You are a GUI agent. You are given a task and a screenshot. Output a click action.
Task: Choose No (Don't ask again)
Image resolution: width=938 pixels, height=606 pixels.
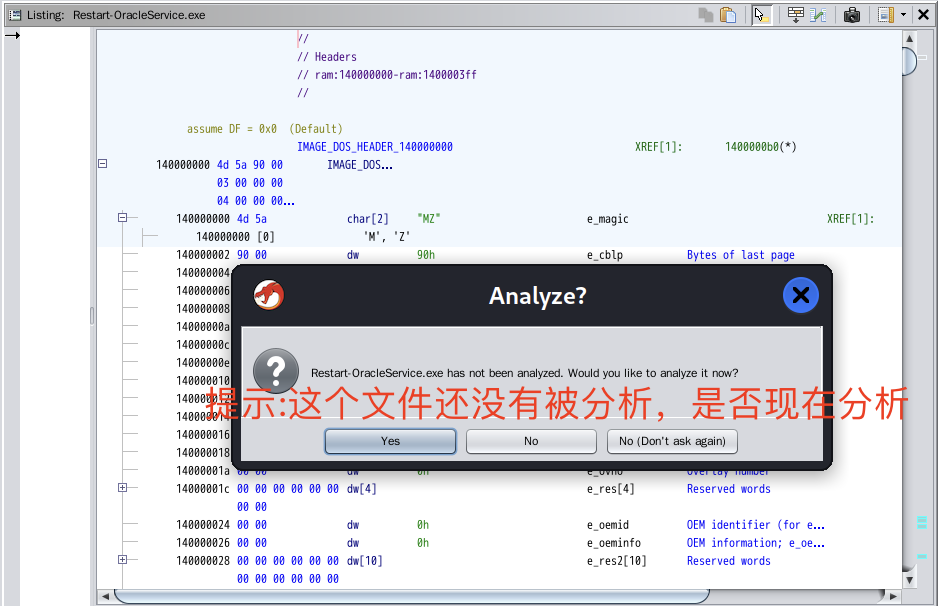(x=672, y=441)
